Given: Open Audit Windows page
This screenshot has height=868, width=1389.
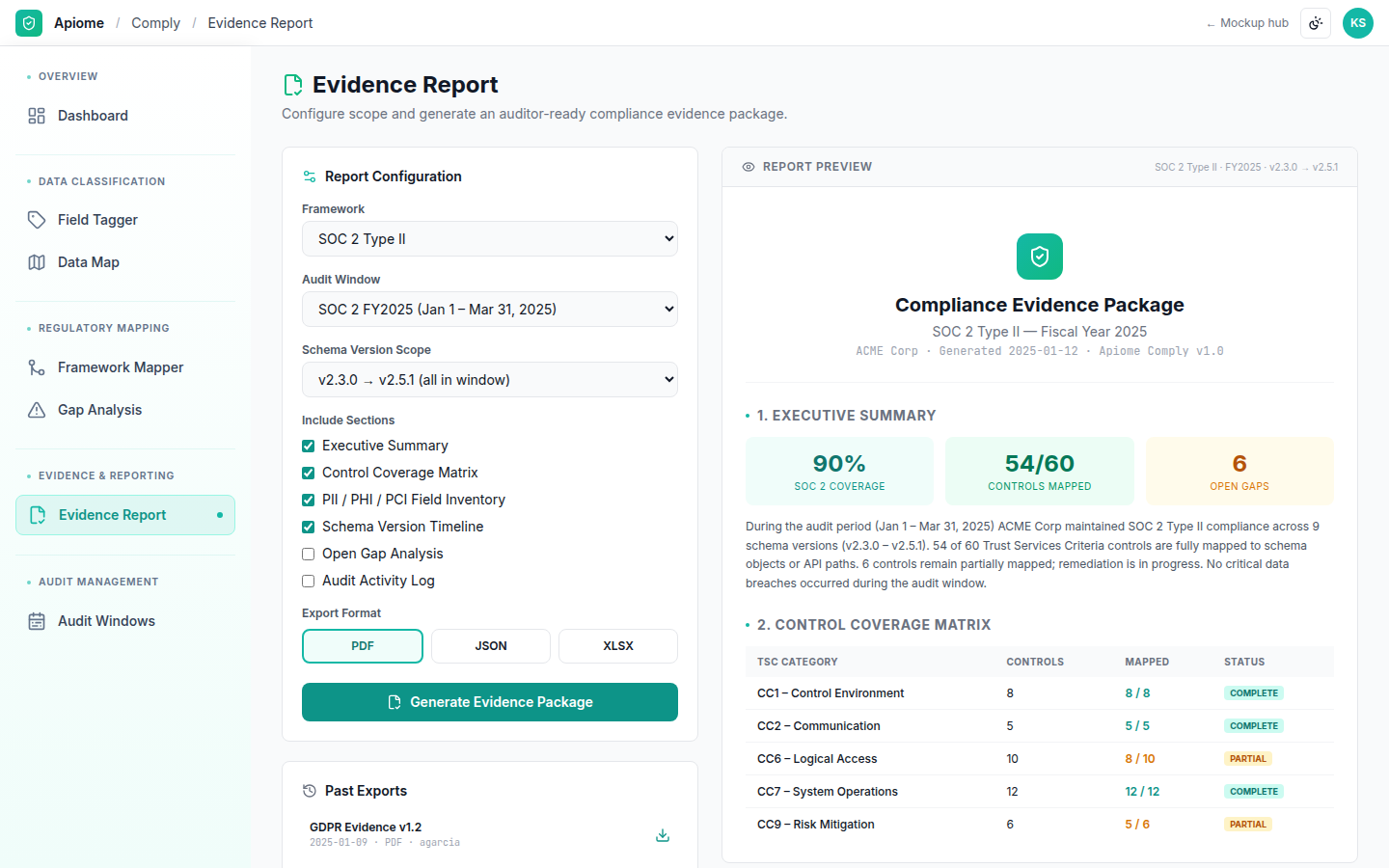Looking at the screenshot, I should coord(125,621).
